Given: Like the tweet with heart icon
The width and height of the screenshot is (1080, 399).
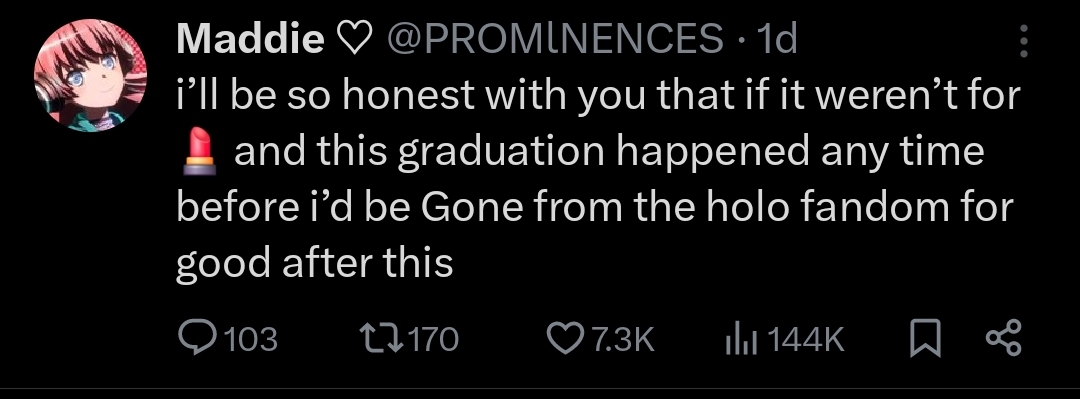Looking at the screenshot, I should pos(565,338).
